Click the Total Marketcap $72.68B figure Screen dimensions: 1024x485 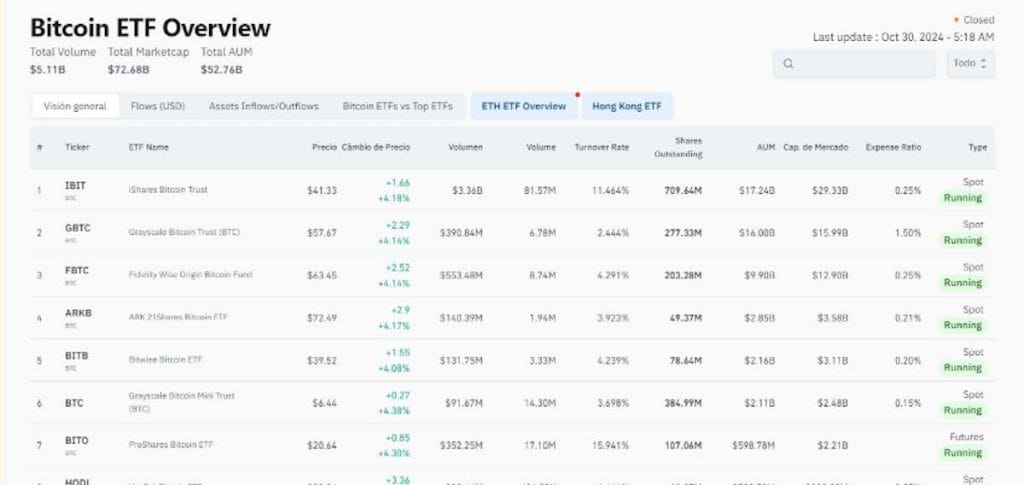tap(129, 70)
